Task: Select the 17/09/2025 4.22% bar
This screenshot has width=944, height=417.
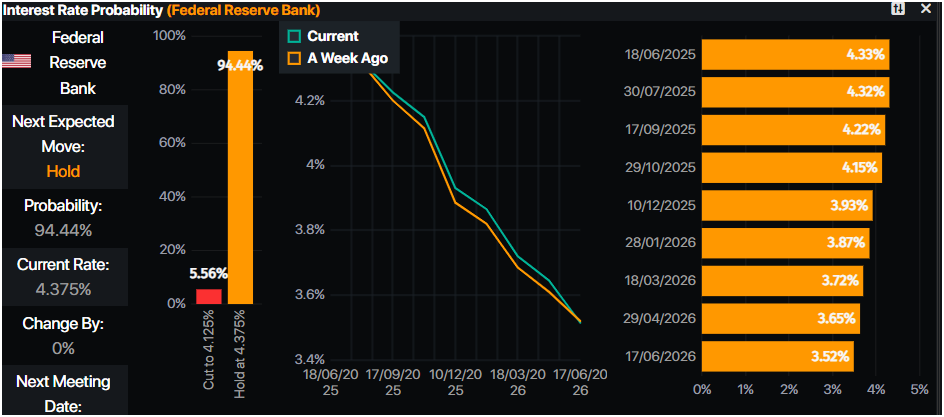Action: point(792,130)
